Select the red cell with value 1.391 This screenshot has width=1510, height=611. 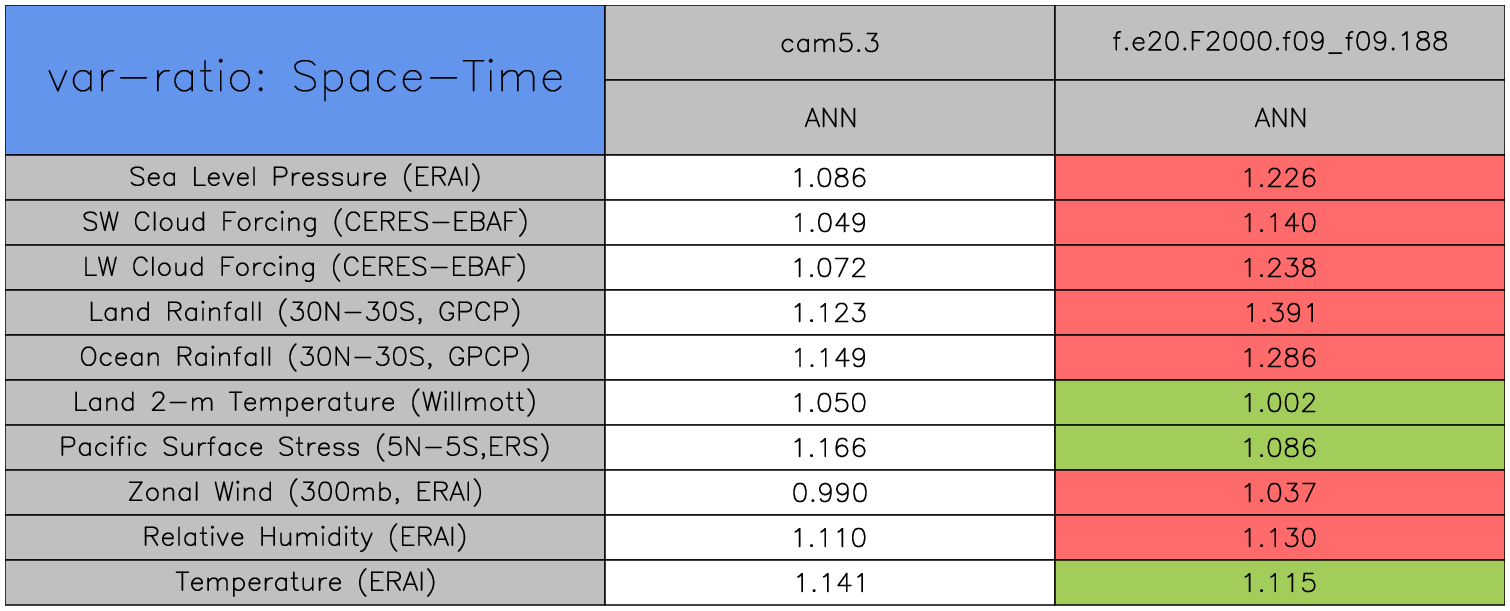tap(1280, 313)
